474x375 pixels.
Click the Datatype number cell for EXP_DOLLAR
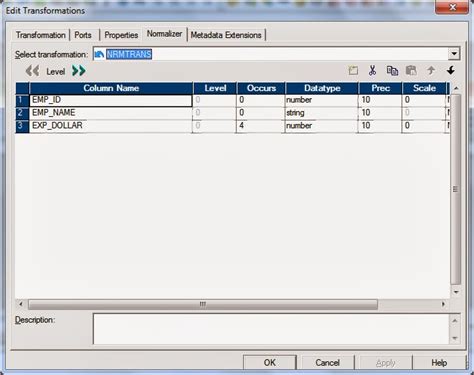pos(321,126)
